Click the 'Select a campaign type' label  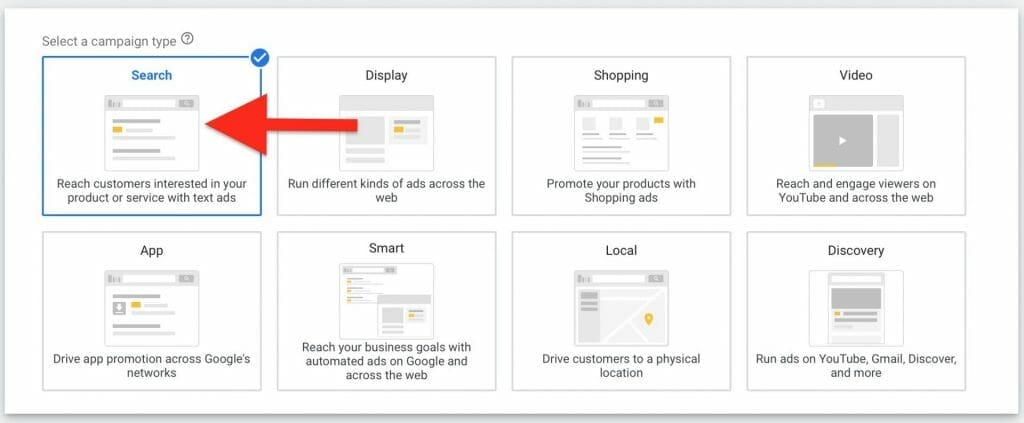tap(109, 41)
